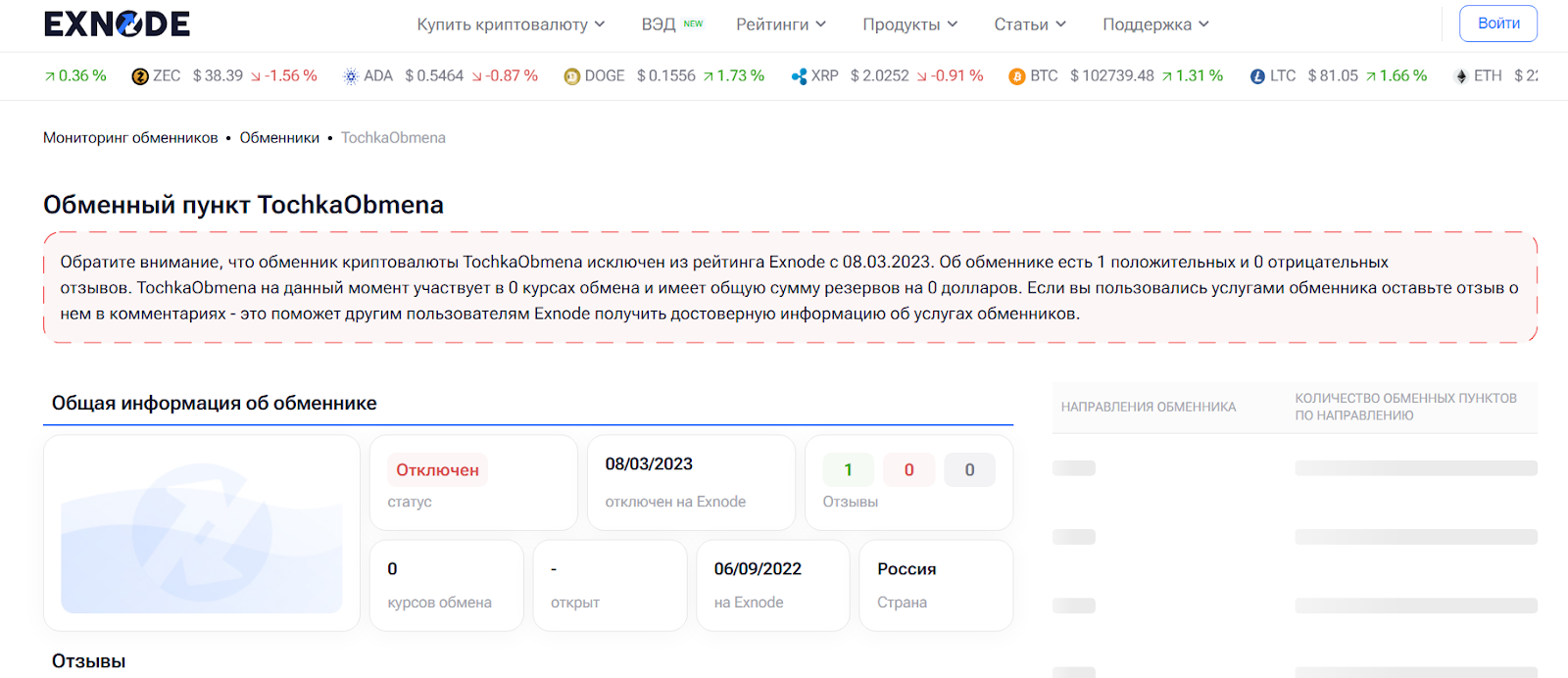Viewport: 1568px width, 678px height.
Task: Click the Отключен status badge
Action: (437, 470)
